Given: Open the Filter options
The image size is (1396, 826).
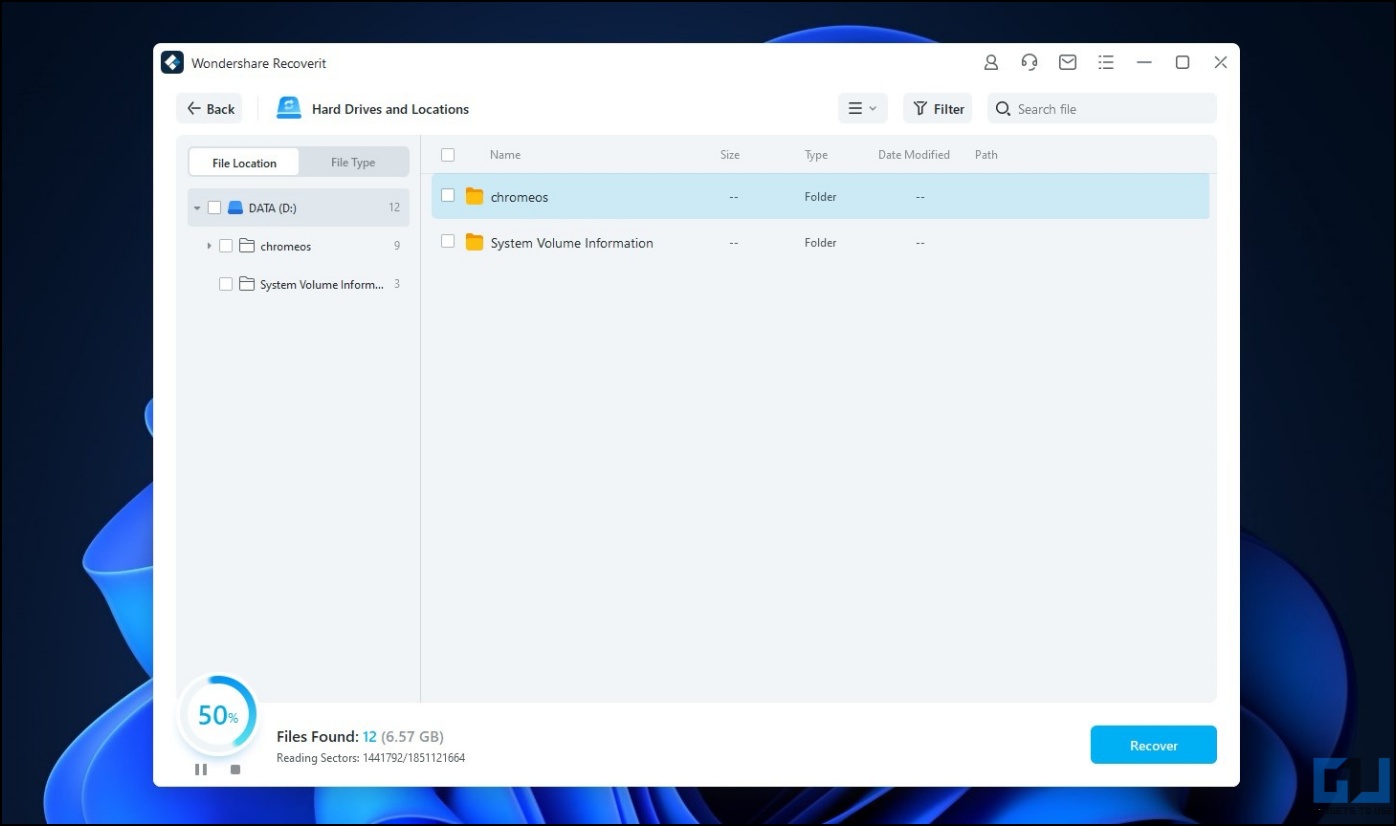Looking at the screenshot, I should click(x=938, y=109).
